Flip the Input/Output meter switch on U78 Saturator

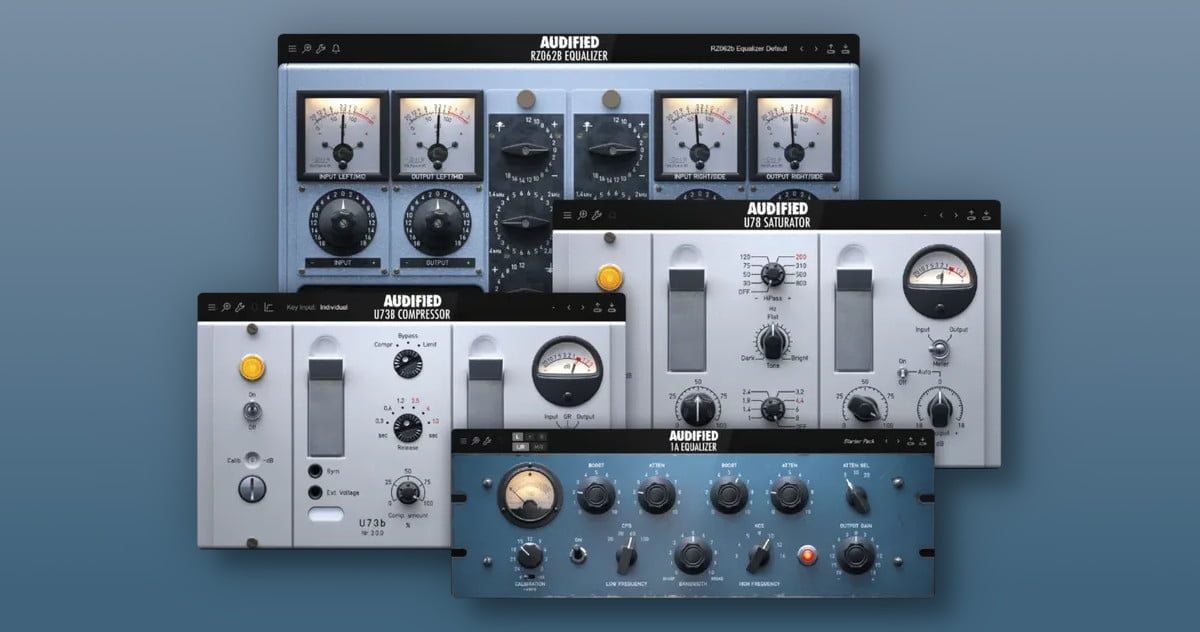[x=938, y=349]
